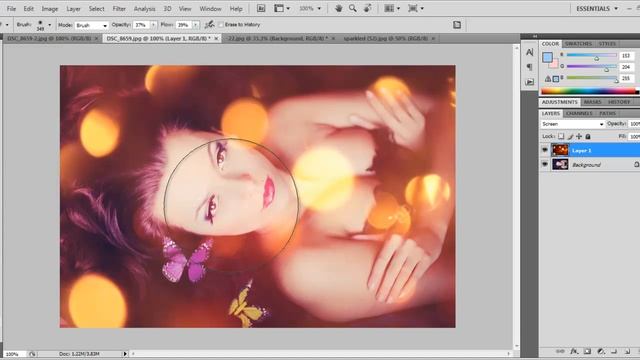Open the Flow slider popup arrow

[196, 25]
